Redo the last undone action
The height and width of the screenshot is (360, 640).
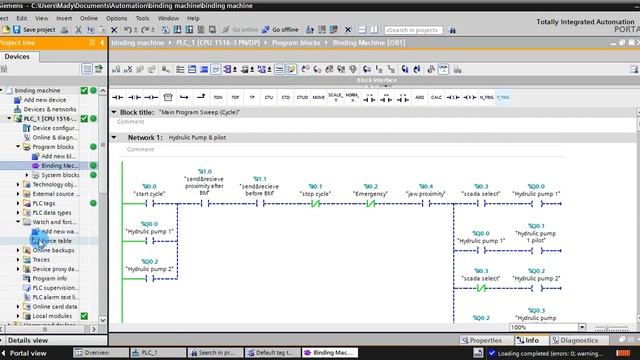[145, 30]
